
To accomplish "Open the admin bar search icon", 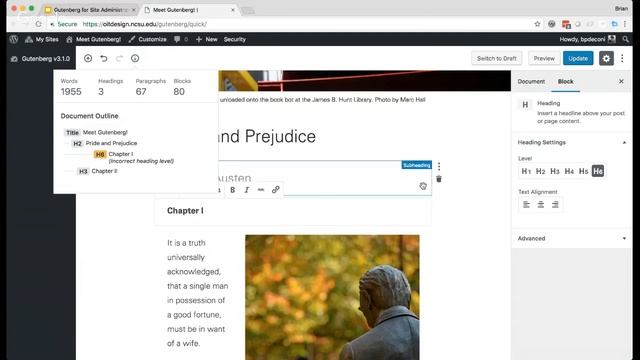I will tap(625, 39).
